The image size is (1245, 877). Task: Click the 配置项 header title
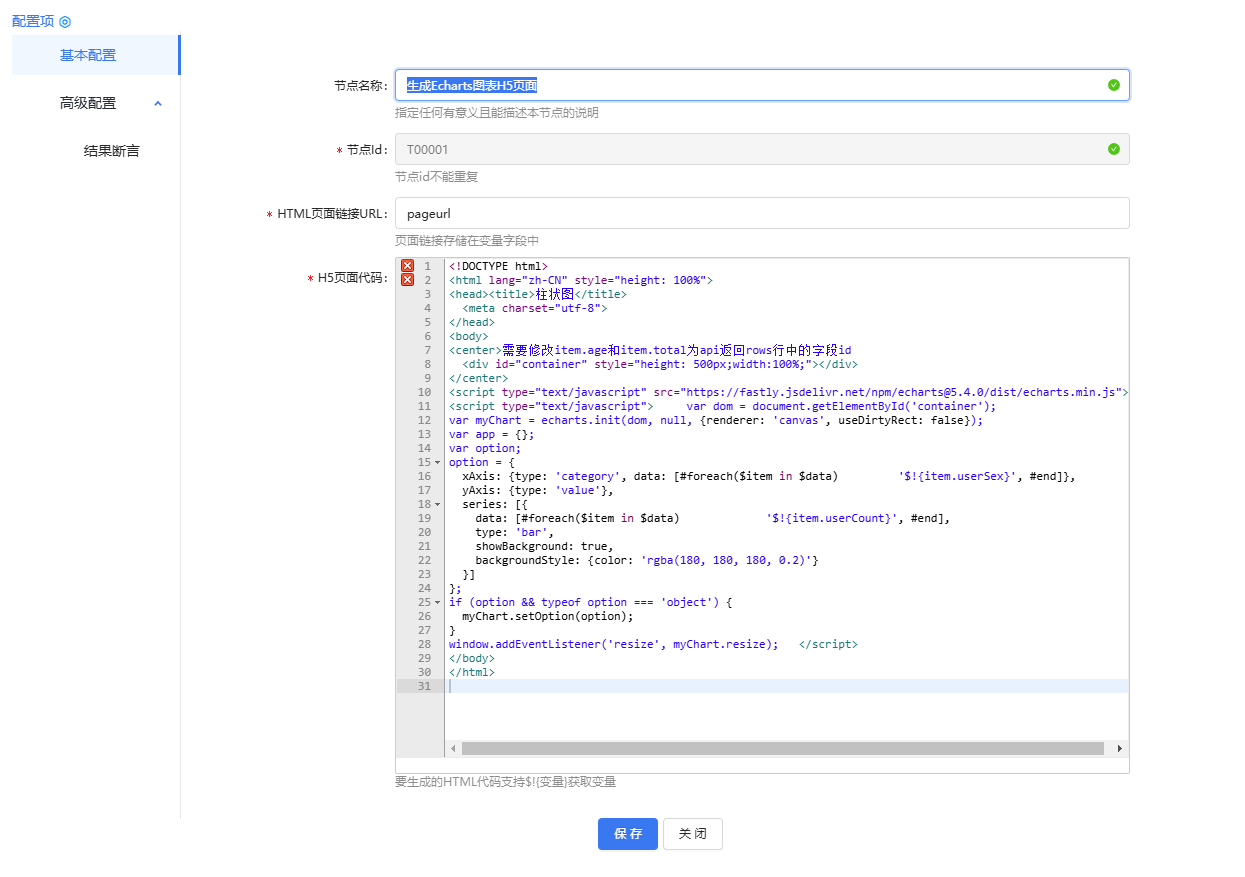[x=33, y=21]
